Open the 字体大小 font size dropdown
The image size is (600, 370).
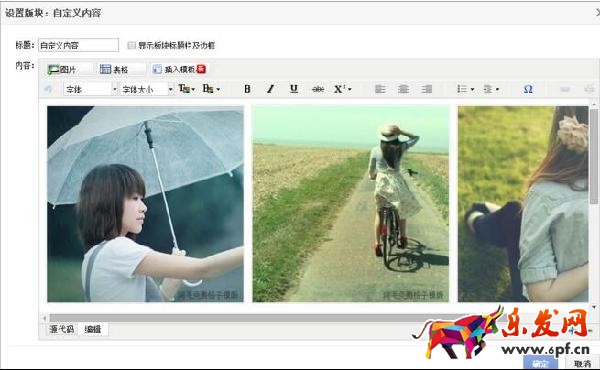147,89
